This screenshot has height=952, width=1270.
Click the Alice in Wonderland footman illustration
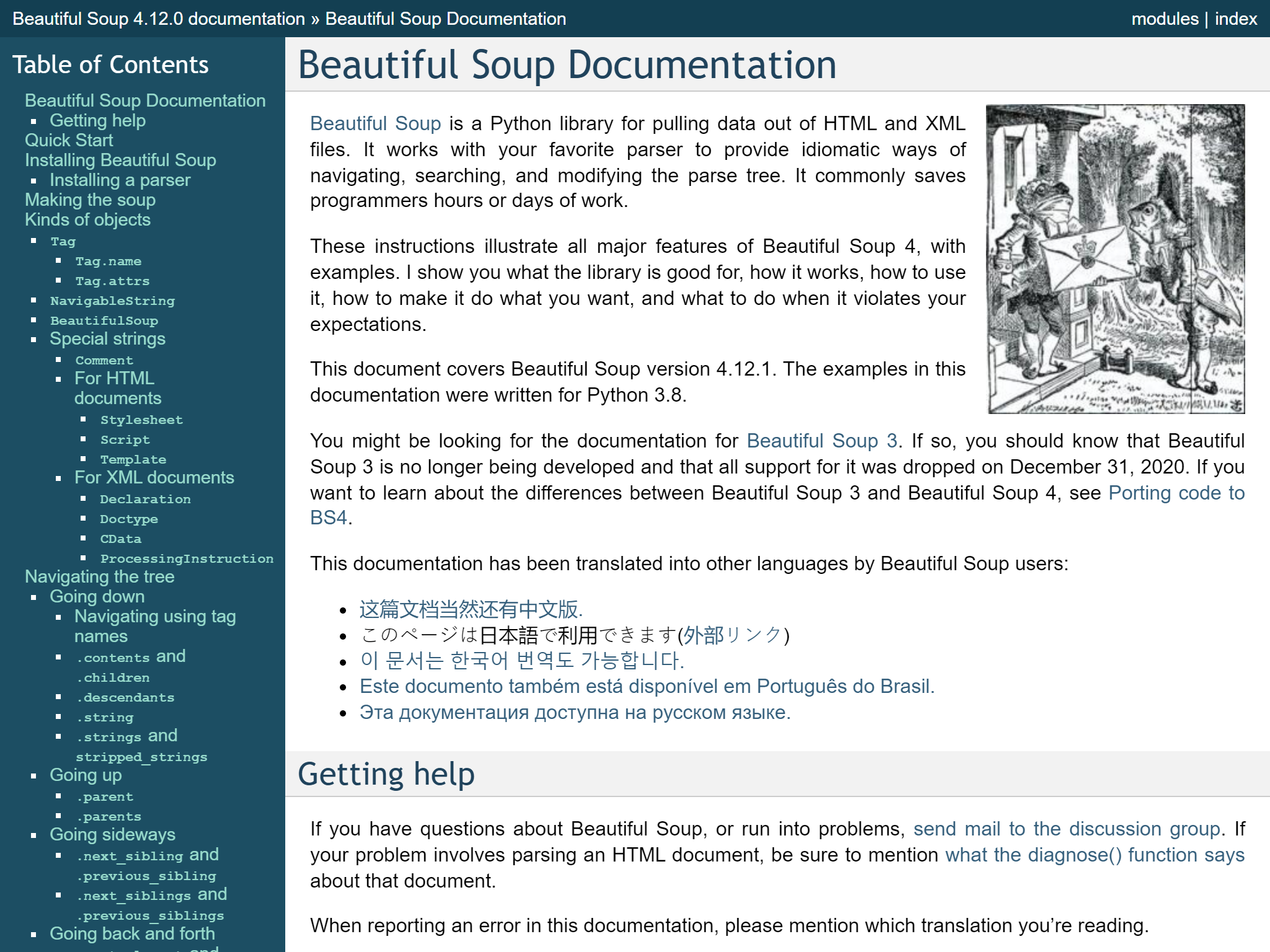point(1116,259)
